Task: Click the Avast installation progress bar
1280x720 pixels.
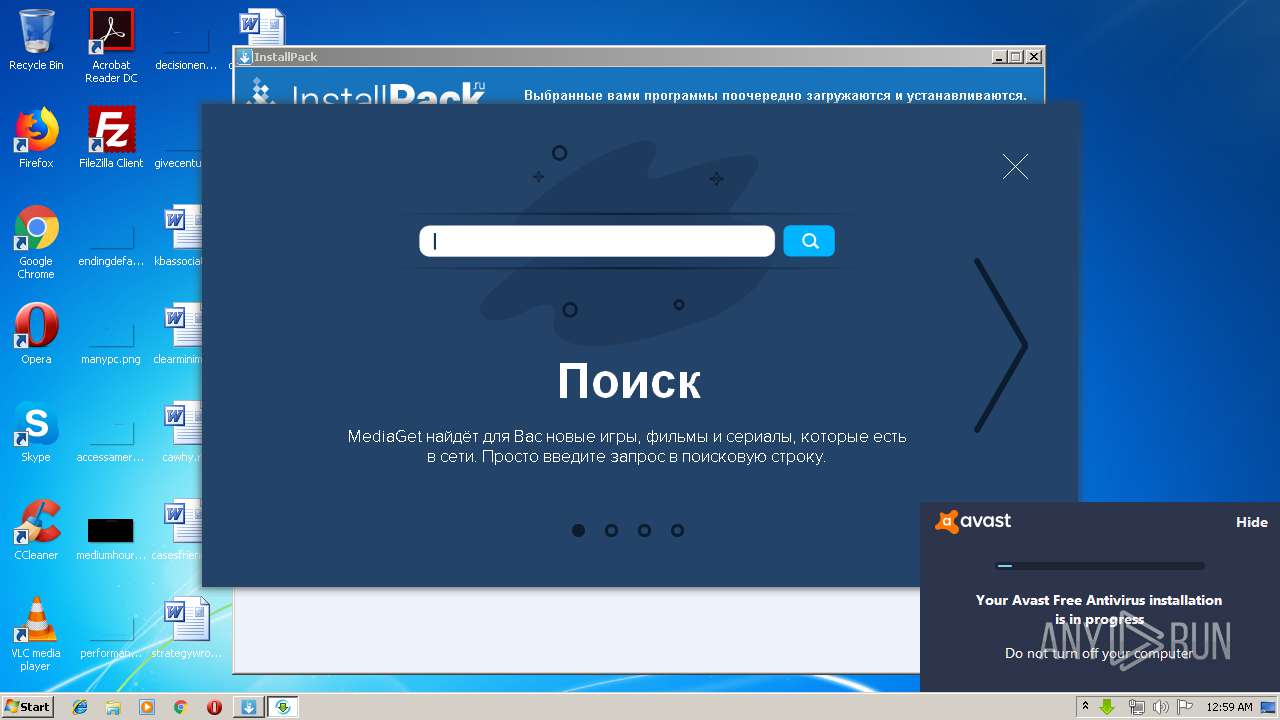Action: (1100, 566)
